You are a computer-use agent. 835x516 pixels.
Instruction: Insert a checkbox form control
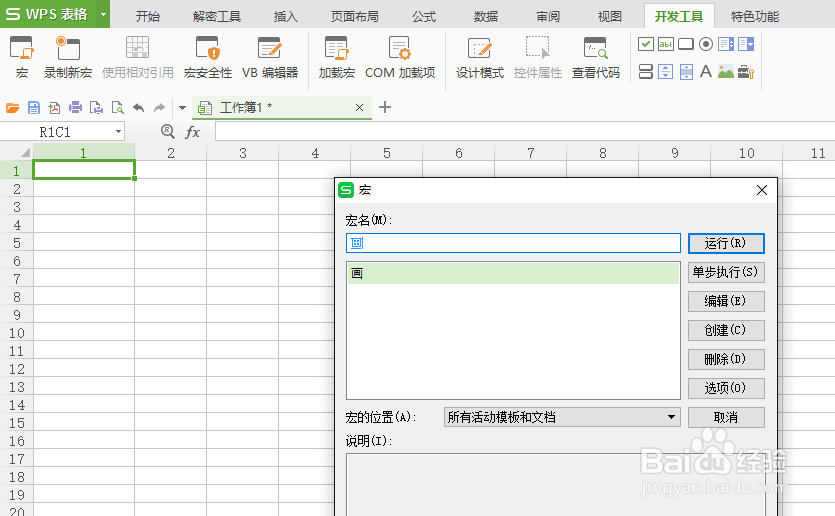coord(645,44)
